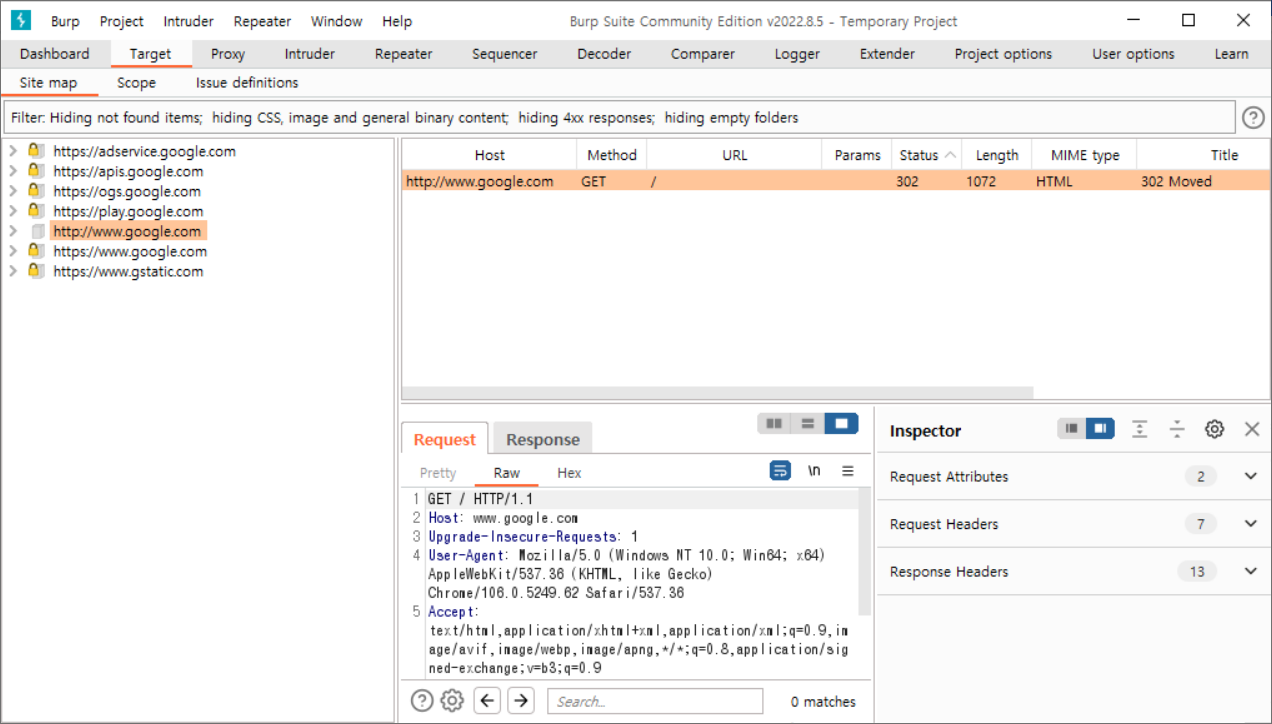Viewport: 1272px width, 724px height.
Task: Open the Intruder menu
Action: click(188, 21)
